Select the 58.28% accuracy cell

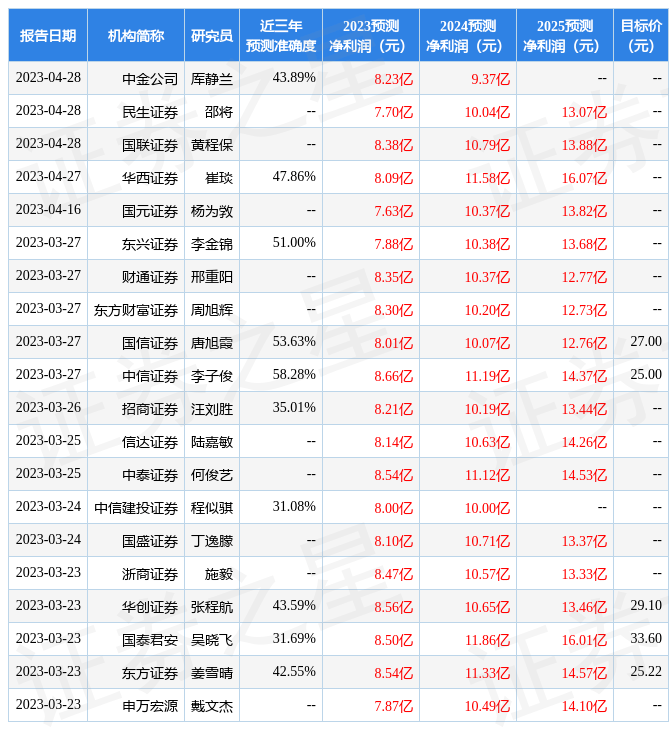tap(294, 375)
